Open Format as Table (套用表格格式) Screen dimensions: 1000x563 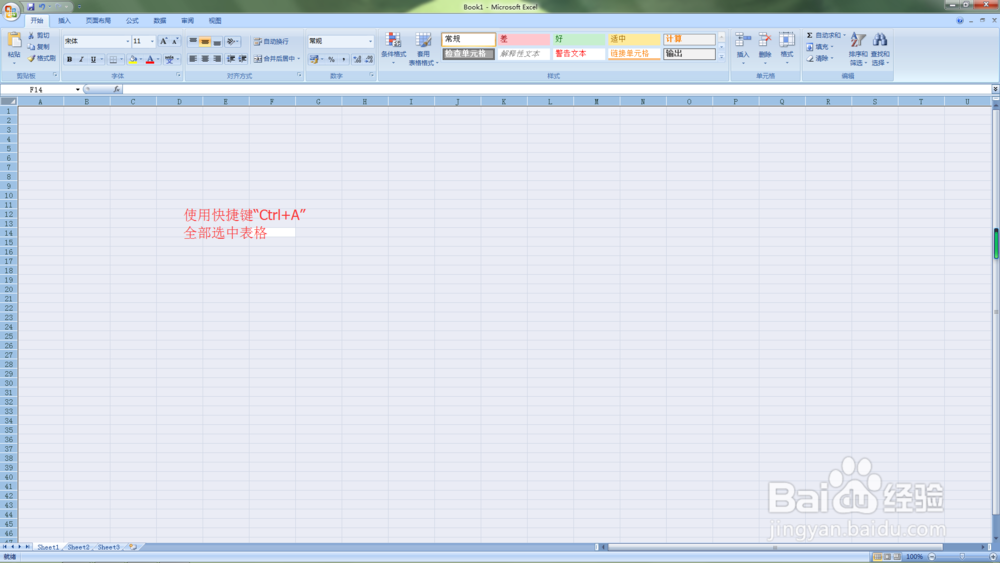click(x=423, y=48)
